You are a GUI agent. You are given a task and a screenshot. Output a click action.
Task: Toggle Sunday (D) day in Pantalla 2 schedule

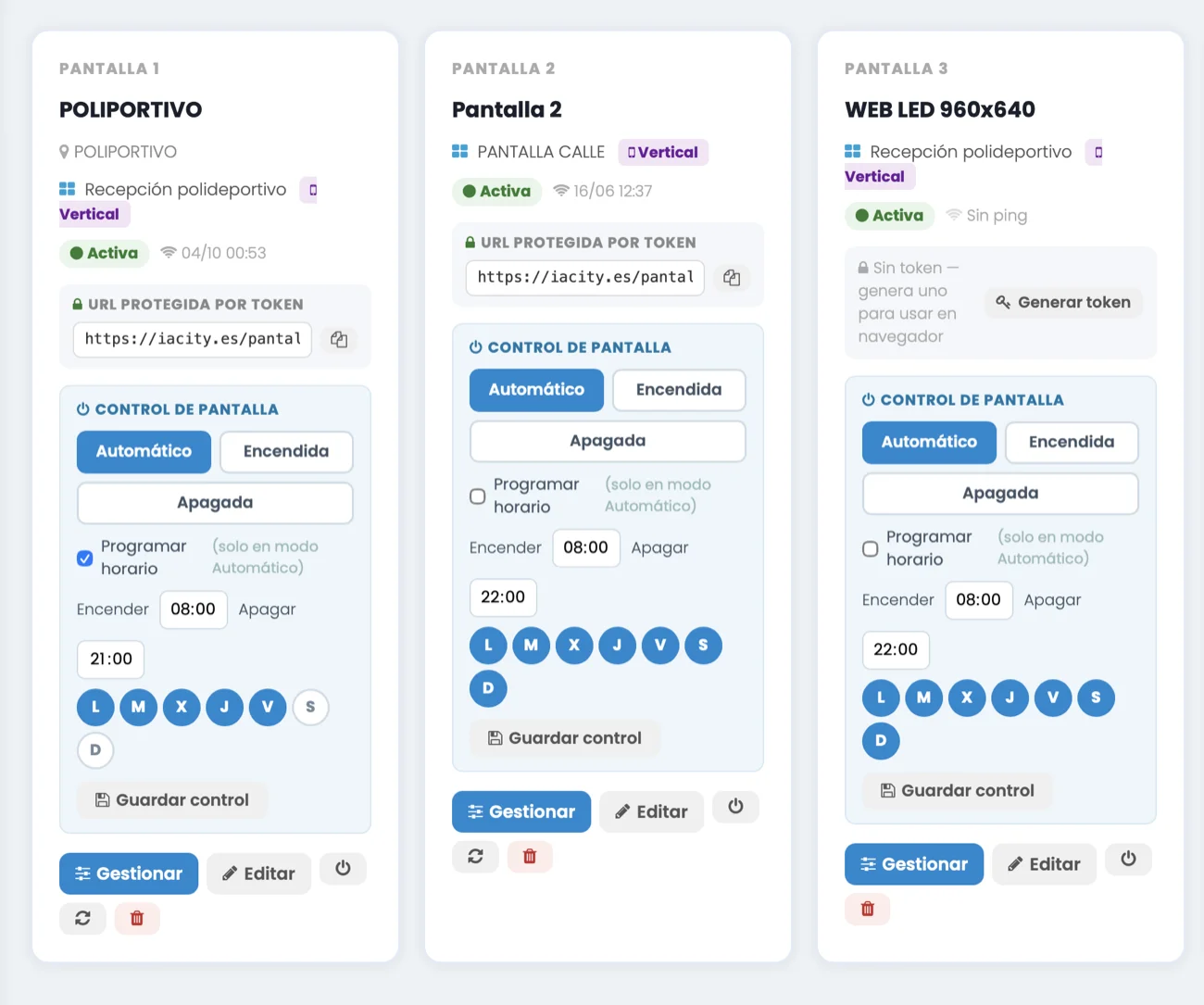(x=488, y=688)
